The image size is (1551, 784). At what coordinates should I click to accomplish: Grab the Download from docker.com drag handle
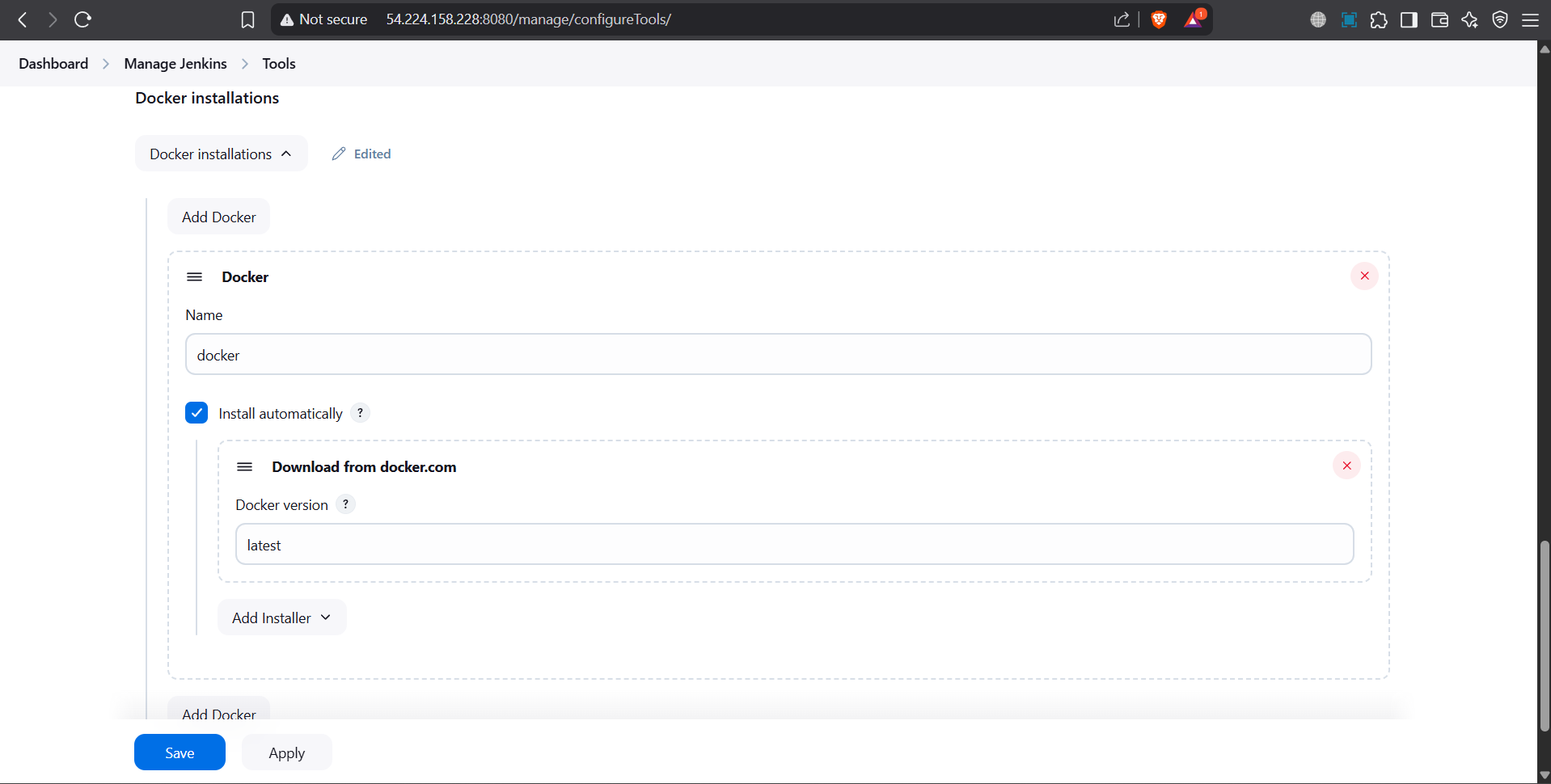tap(244, 466)
